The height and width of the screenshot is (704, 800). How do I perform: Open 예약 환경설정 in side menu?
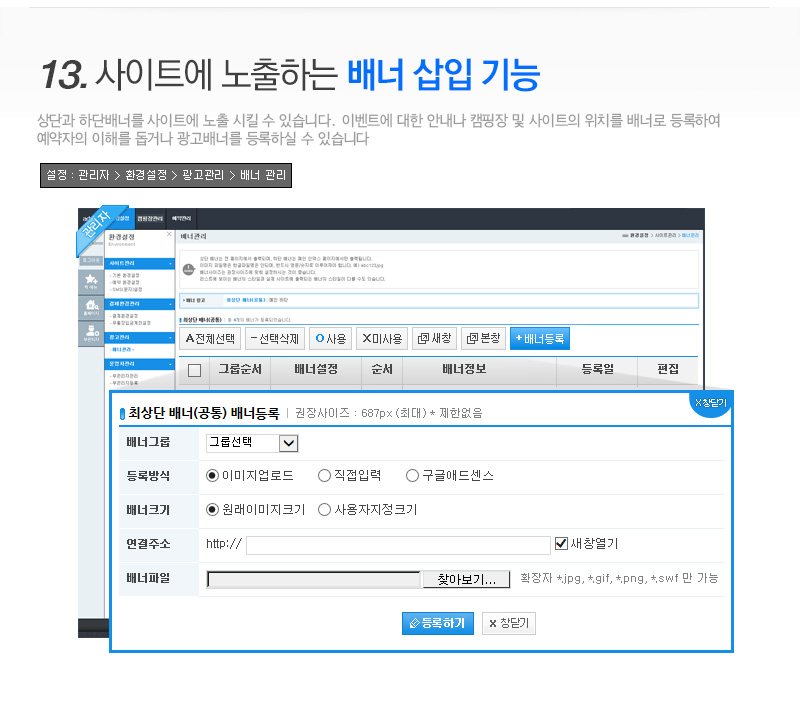tap(124, 282)
